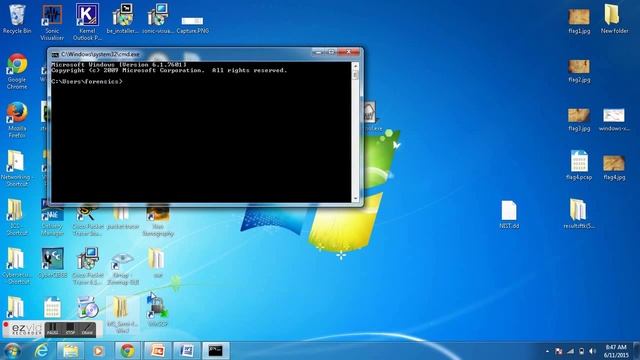
Task: Open the battery power tray icon
Action: point(581,351)
